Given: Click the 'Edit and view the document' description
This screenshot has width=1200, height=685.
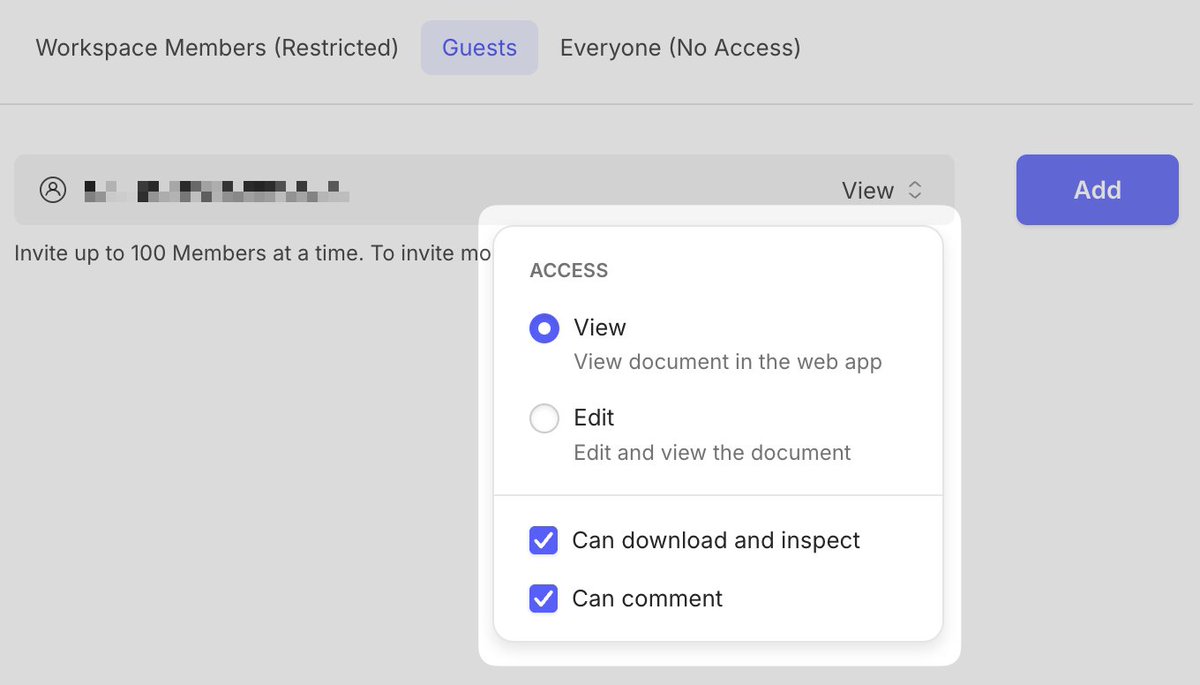Looking at the screenshot, I should [x=712, y=453].
